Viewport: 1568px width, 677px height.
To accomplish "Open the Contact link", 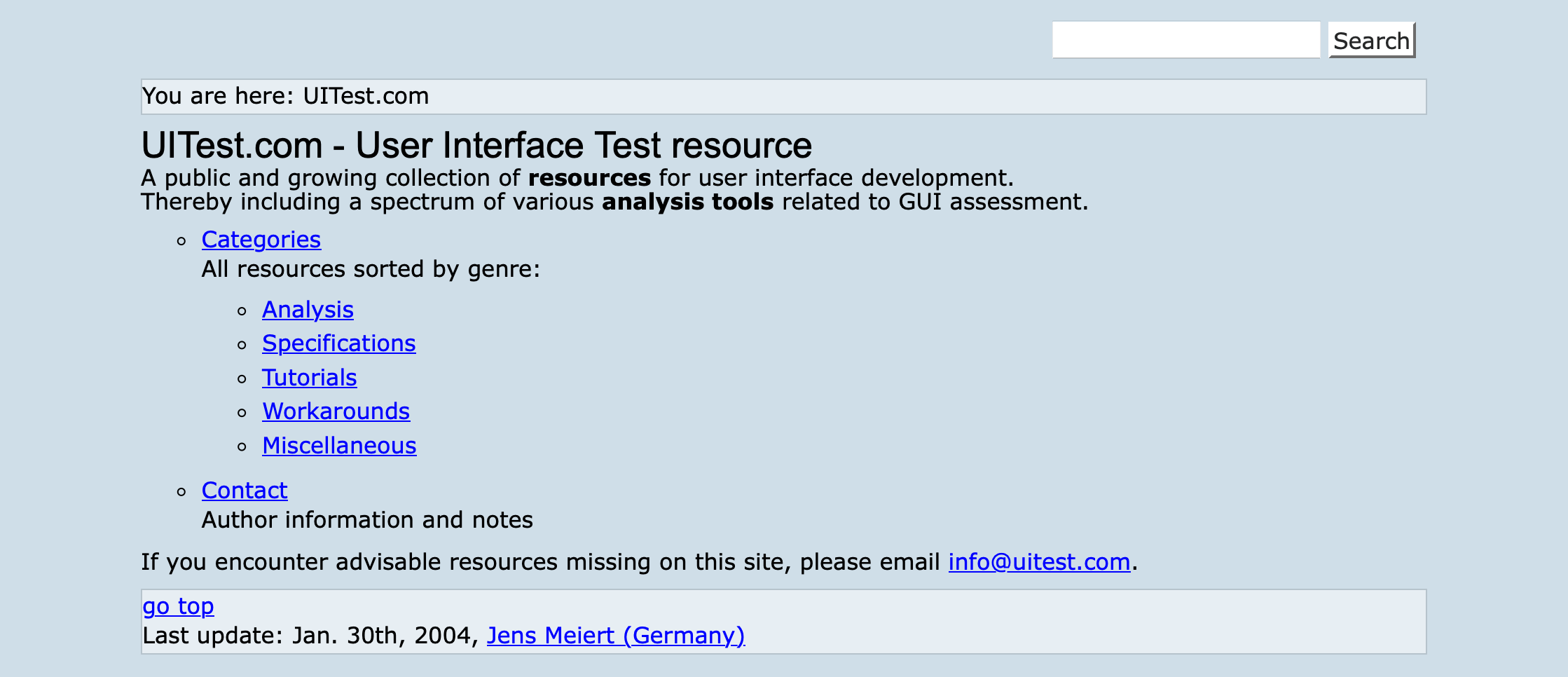I will (x=245, y=491).
